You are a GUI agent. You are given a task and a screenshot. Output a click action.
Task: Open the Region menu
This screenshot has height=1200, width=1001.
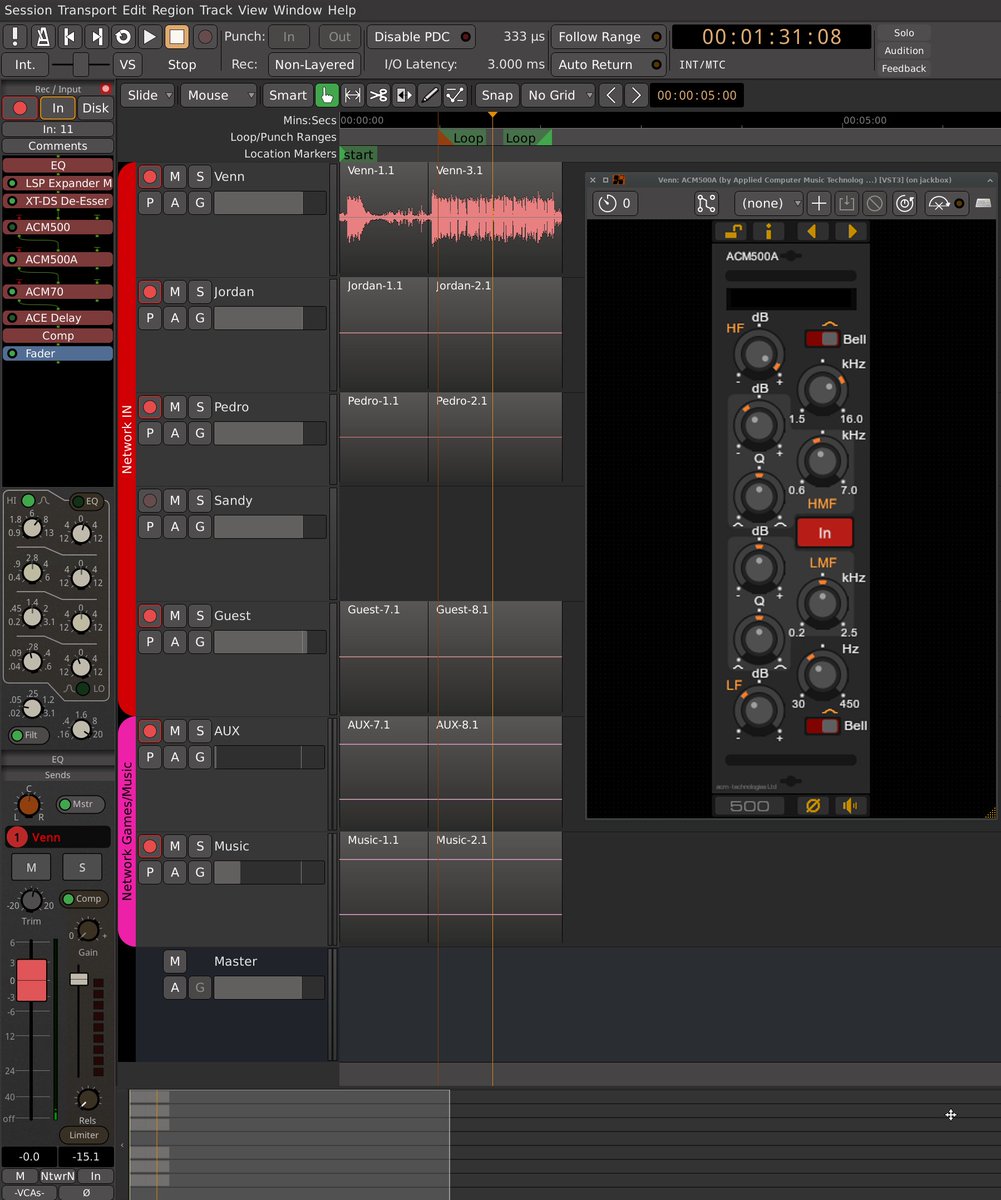(173, 10)
